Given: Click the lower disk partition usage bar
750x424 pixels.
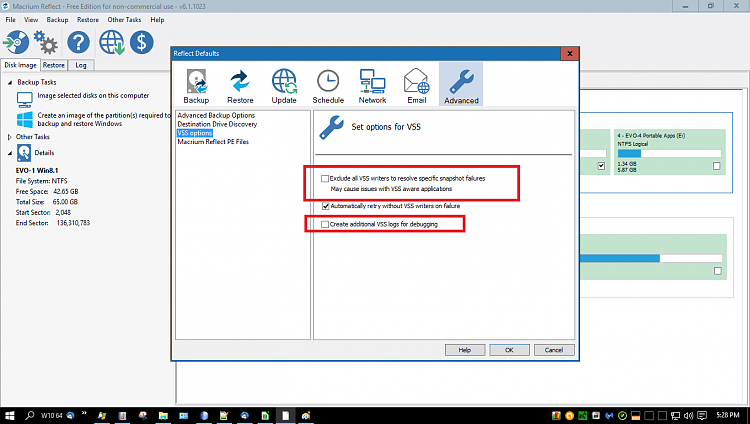Looking at the screenshot, I should [651, 258].
